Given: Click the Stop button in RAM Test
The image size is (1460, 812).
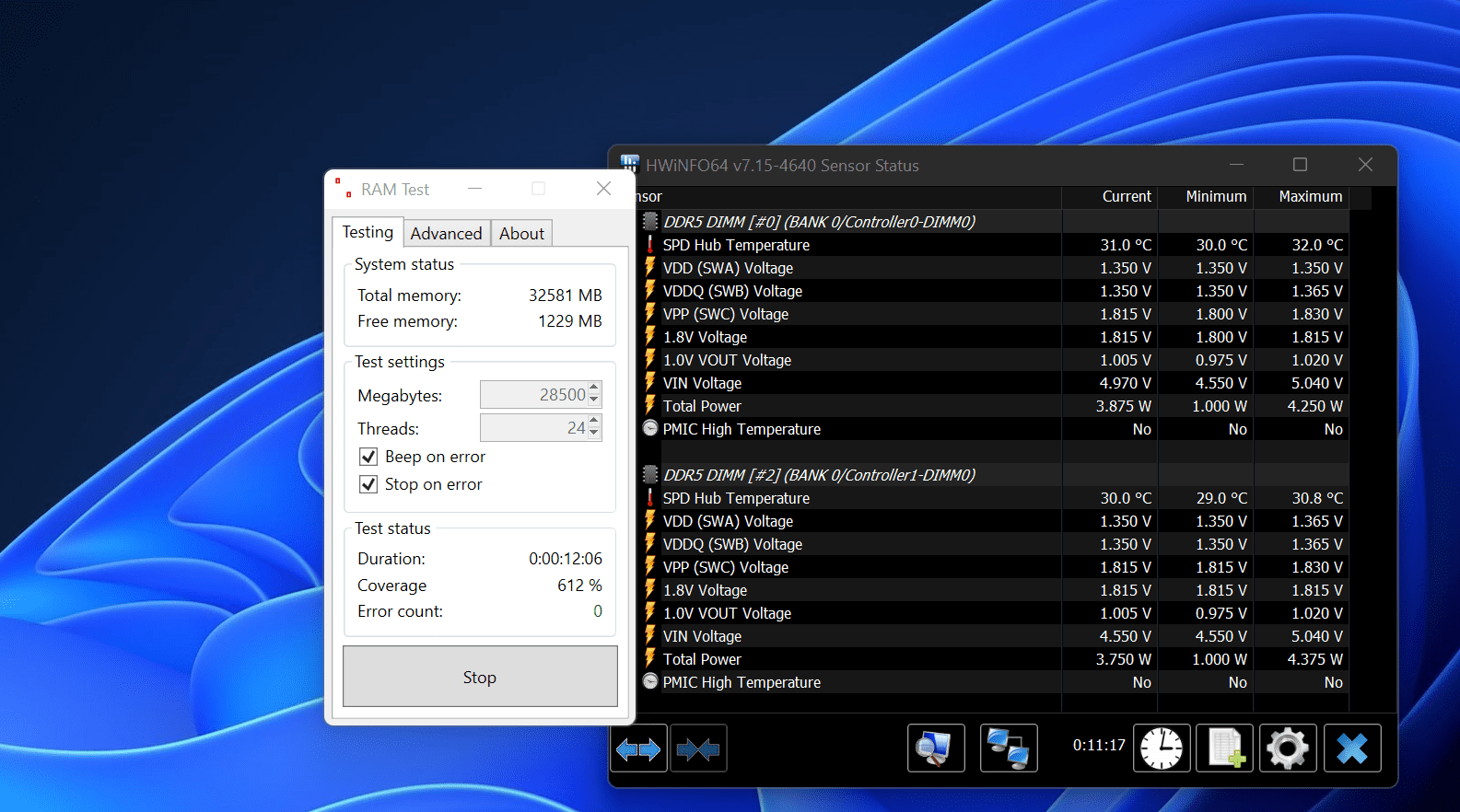Looking at the screenshot, I should tap(480, 677).
